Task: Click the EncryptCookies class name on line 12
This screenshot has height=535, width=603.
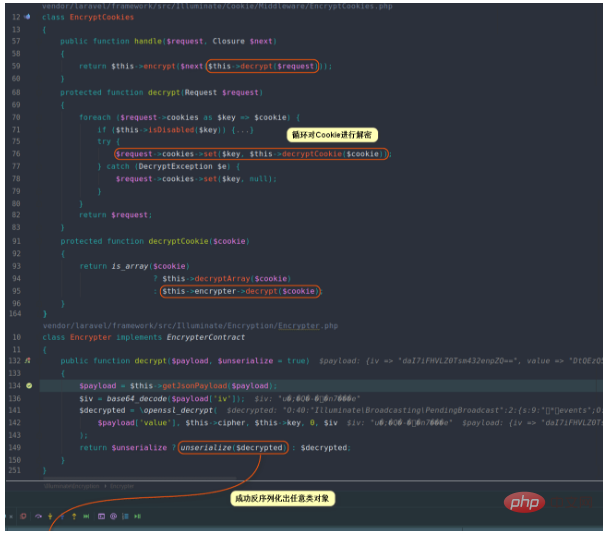Action: tap(102, 17)
